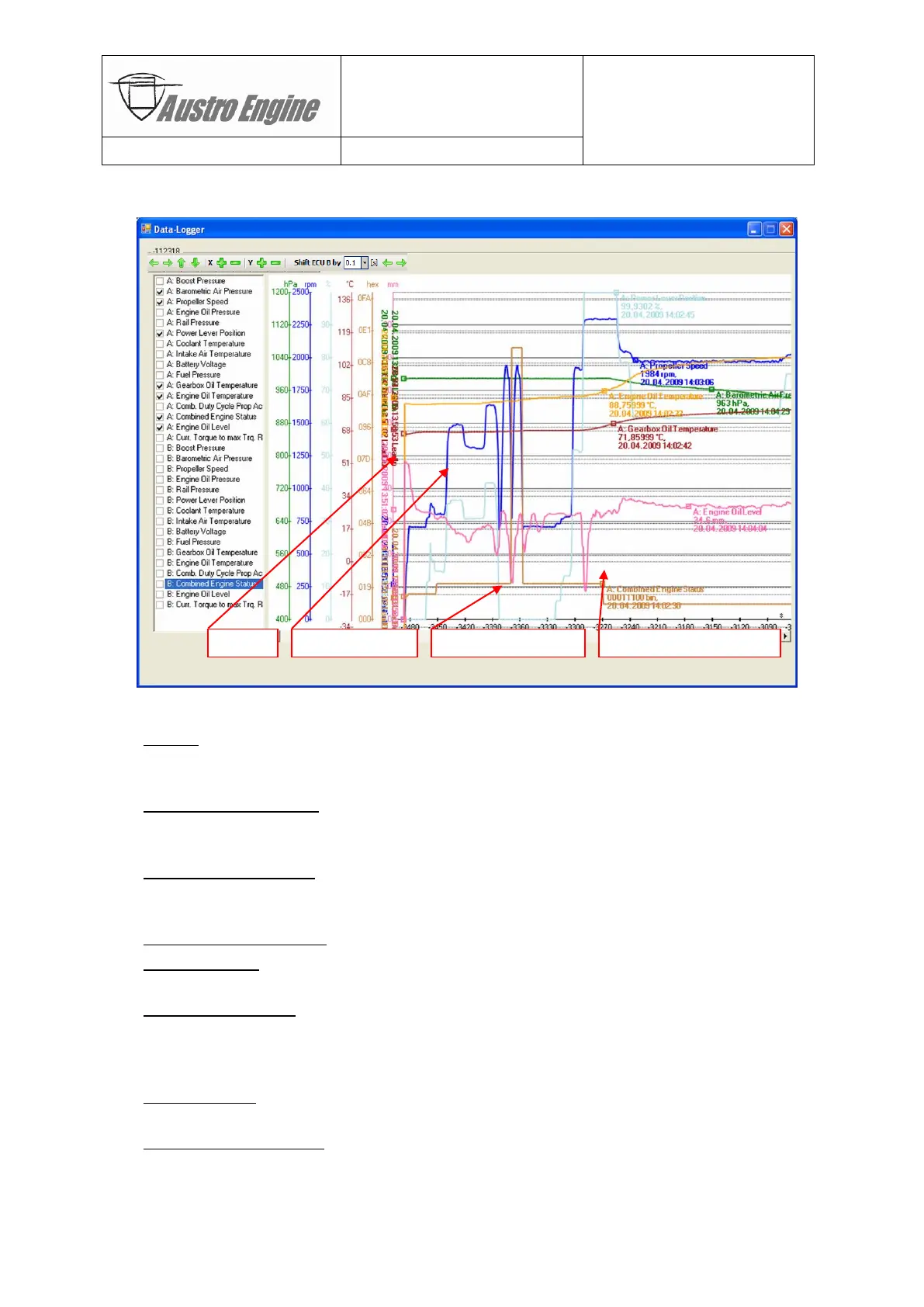Move the chart up with the green up arrow
The height and width of the screenshot is (1307, 924).
point(182,263)
